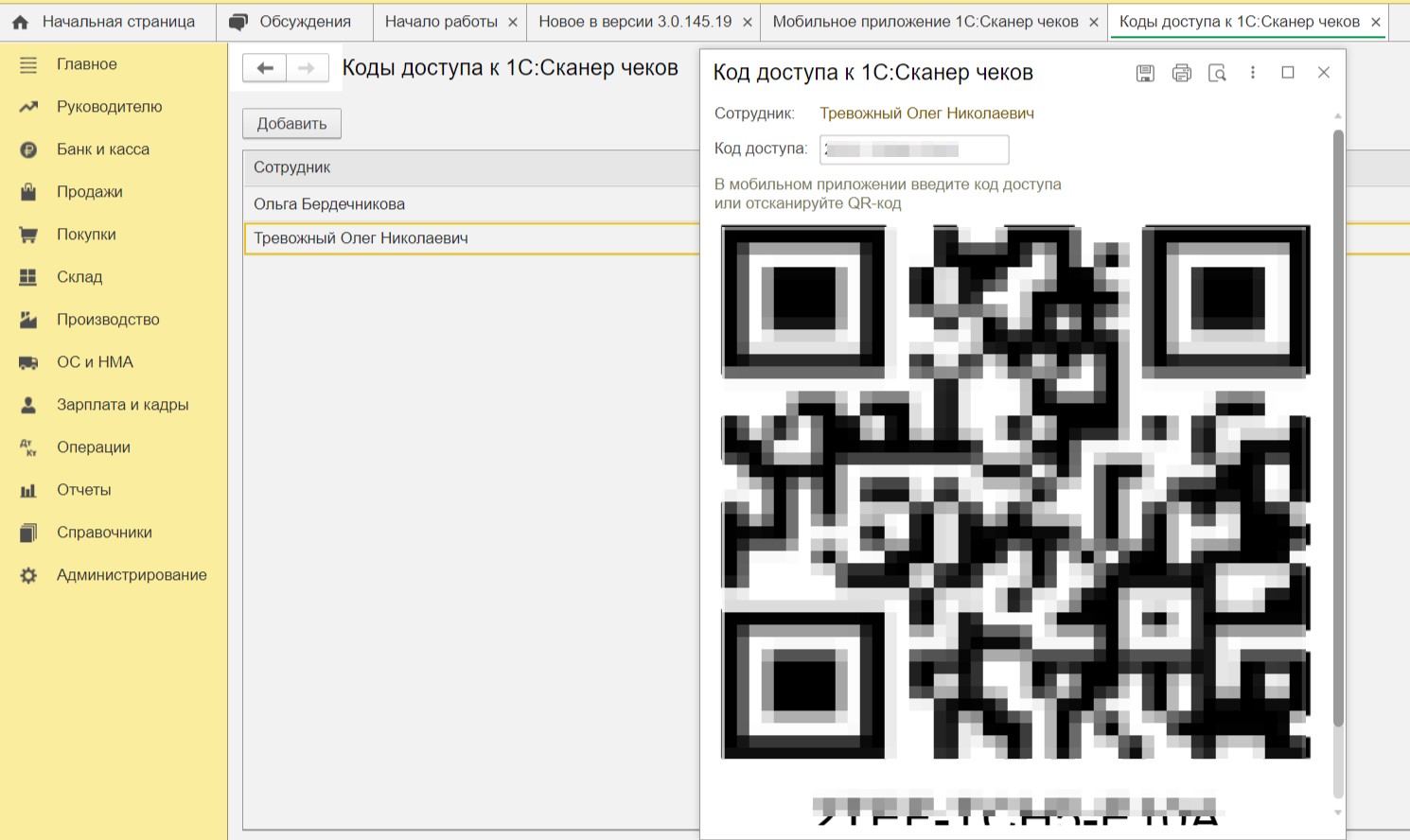Print the access code via printer icon
Viewport: 1410px width, 840px height.
point(1181,73)
